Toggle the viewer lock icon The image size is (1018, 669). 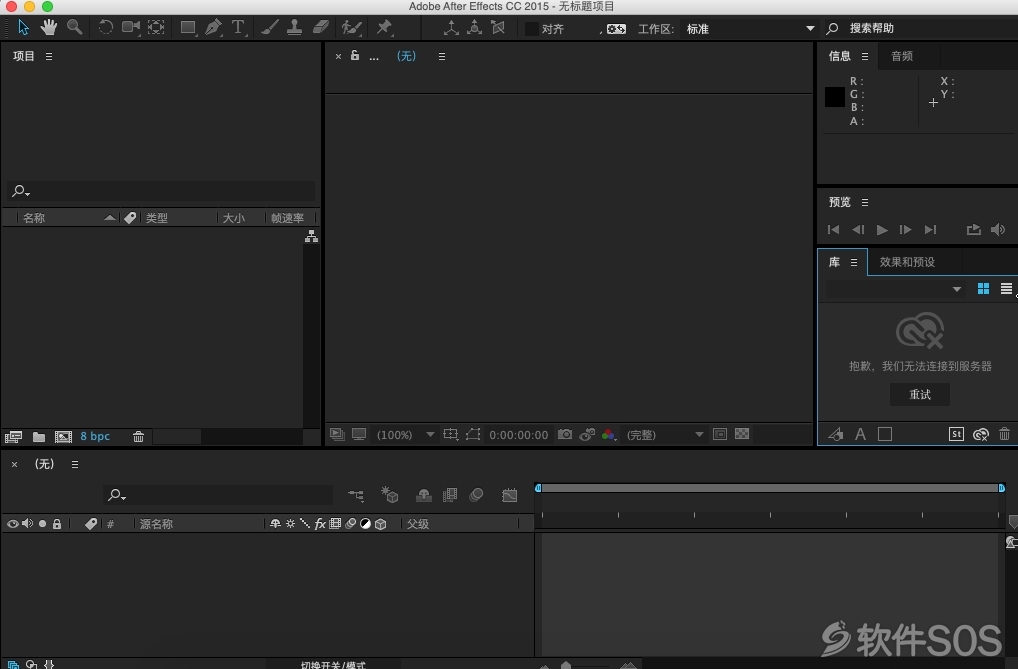354,56
